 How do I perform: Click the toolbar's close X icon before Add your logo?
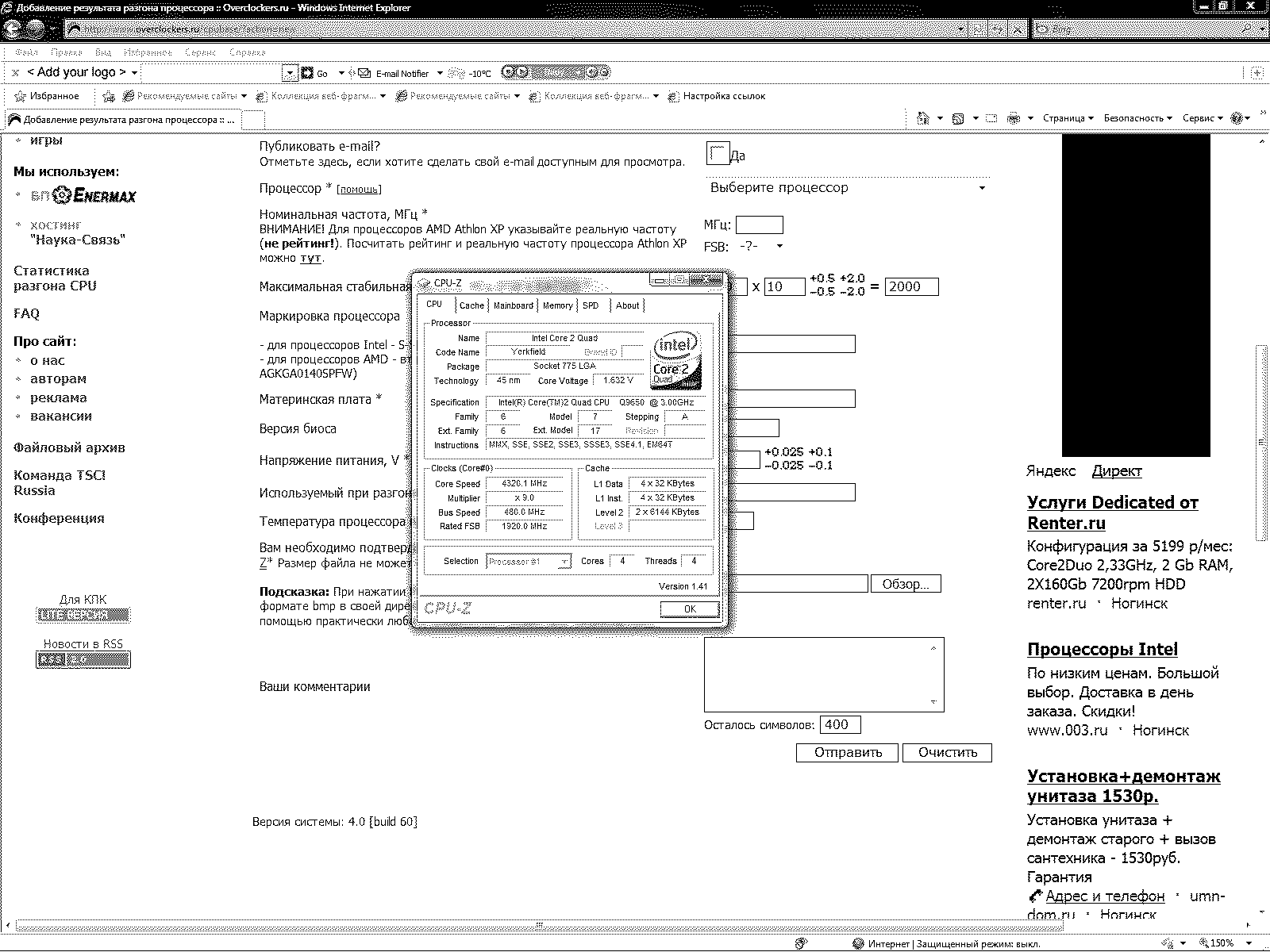(15, 72)
